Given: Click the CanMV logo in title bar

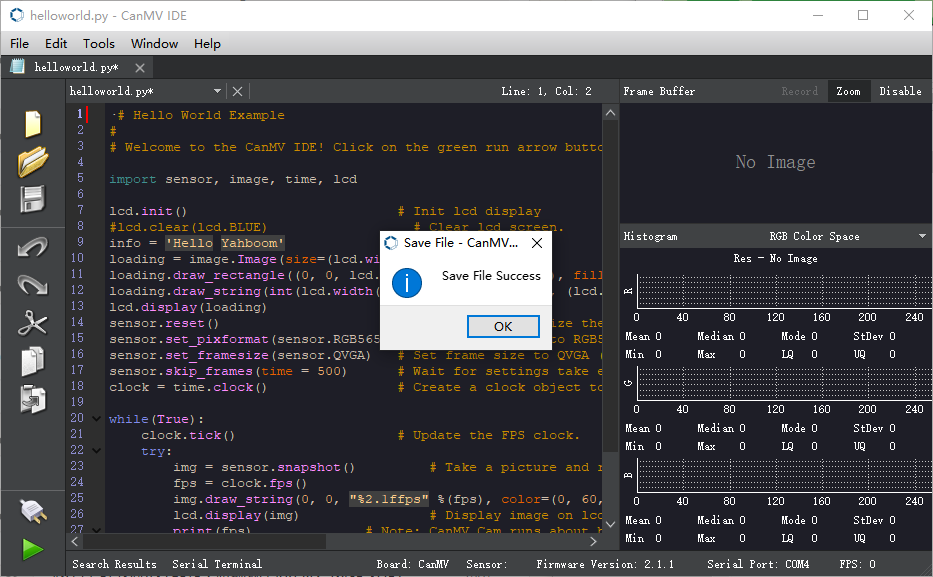Looking at the screenshot, I should (x=17, y=15).
